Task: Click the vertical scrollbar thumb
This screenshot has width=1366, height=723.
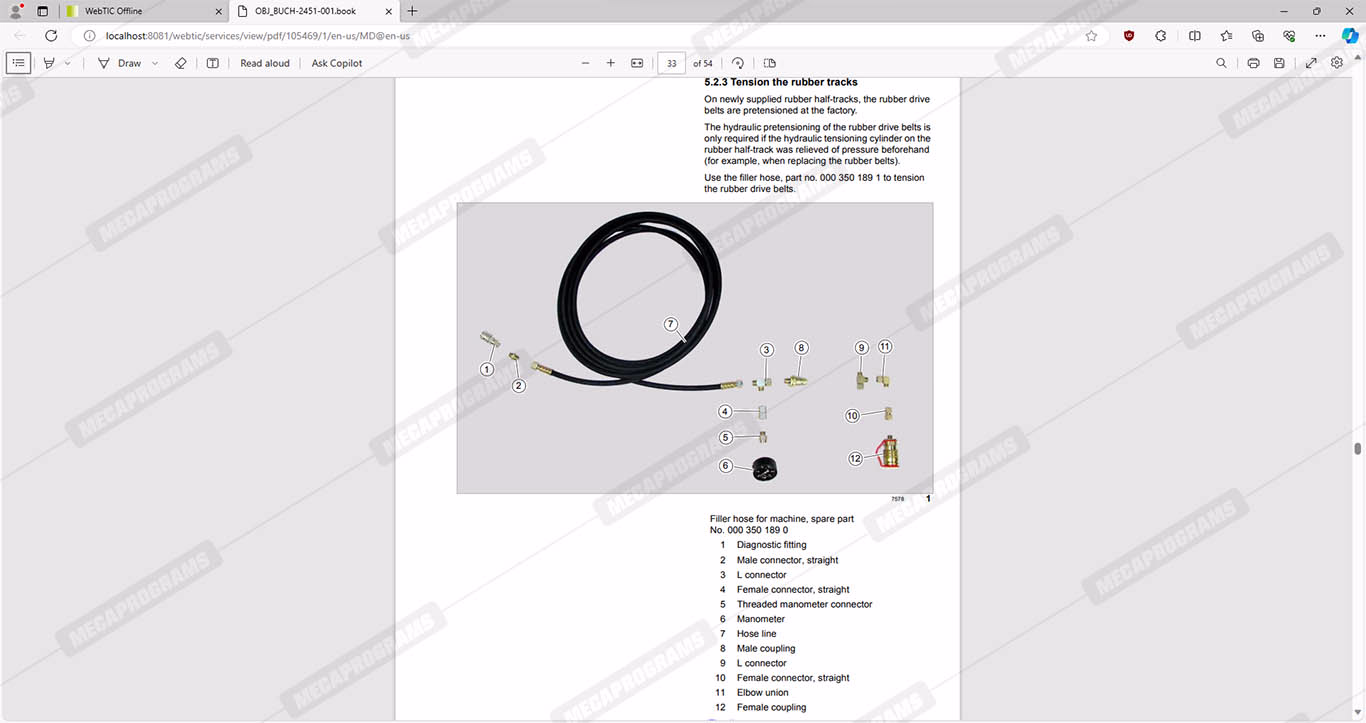Action: coord(1358,449)
